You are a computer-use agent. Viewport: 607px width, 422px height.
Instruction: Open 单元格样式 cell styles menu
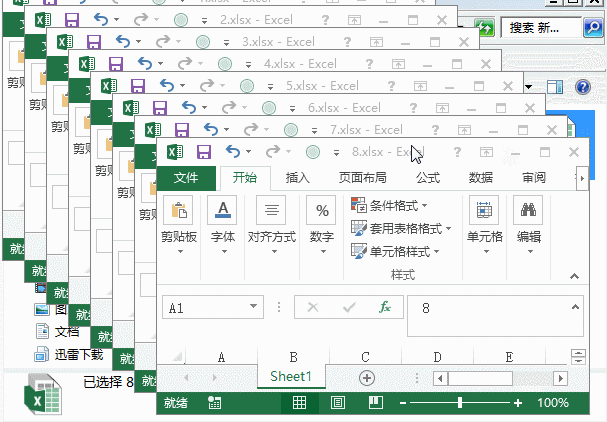tap(395, 251)
